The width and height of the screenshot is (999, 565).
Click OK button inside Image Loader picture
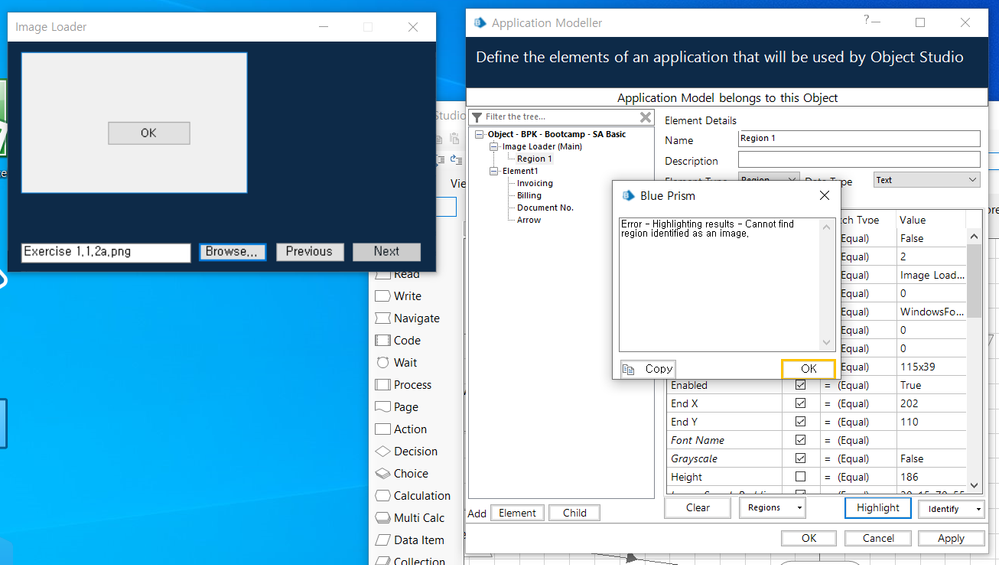(148, 132)
